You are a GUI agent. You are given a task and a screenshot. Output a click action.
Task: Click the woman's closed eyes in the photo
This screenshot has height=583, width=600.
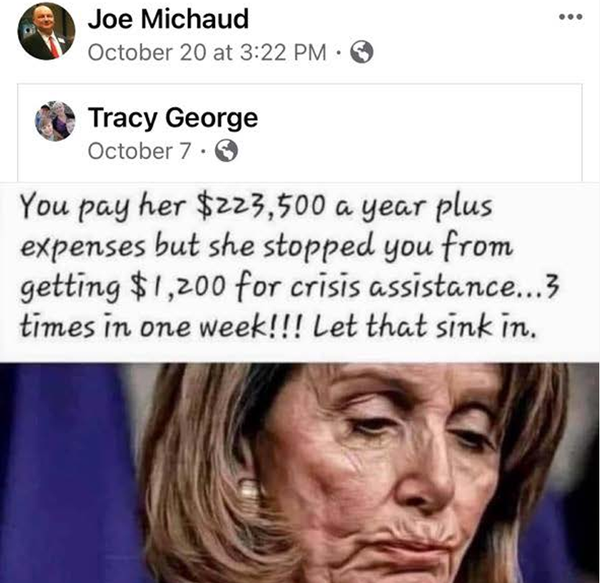417,428
